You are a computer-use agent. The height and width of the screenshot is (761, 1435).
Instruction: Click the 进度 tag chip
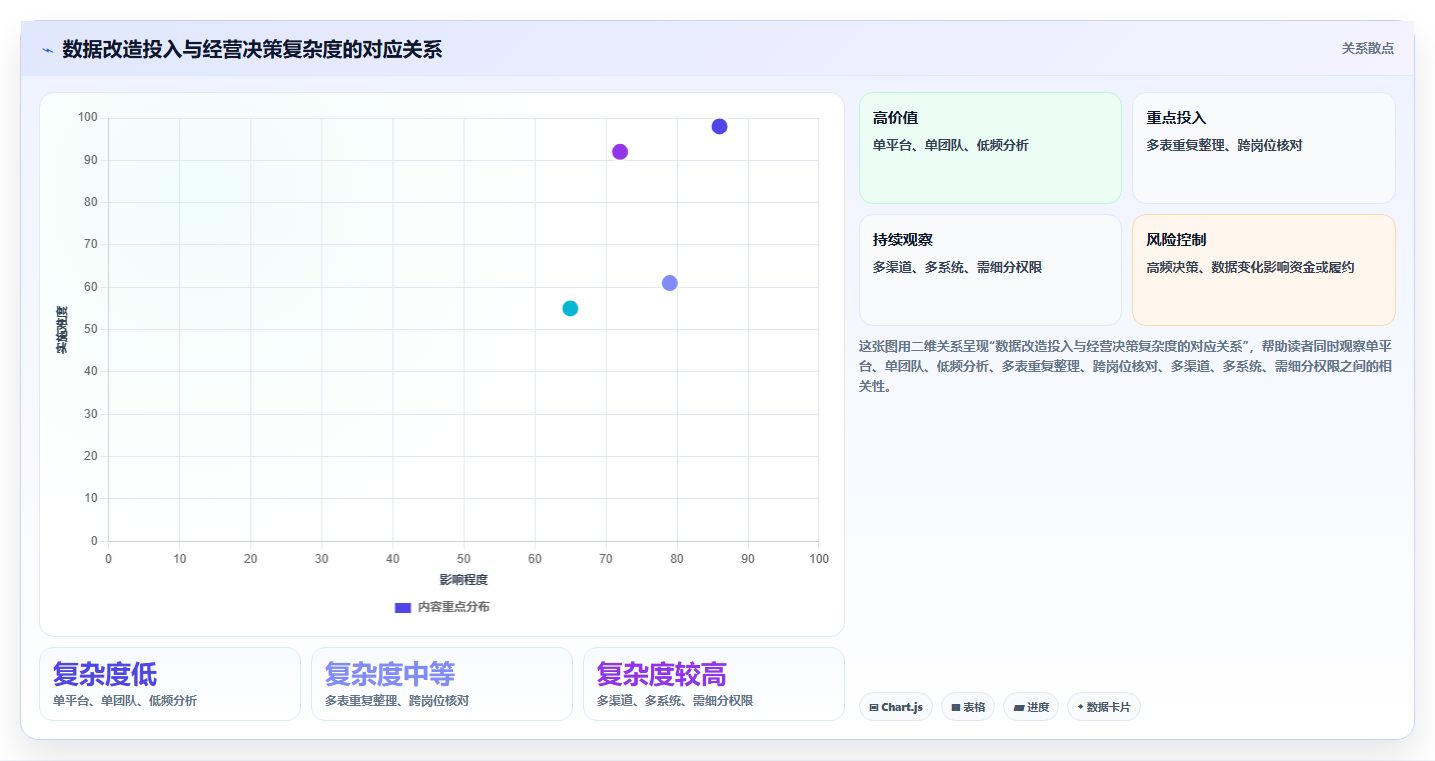tap(1031, 707)
